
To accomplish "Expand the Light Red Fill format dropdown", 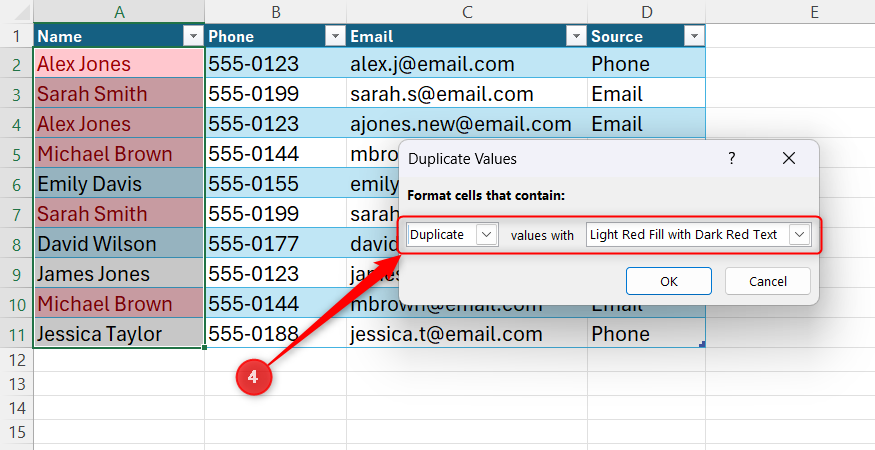I will tap(799, 234).
